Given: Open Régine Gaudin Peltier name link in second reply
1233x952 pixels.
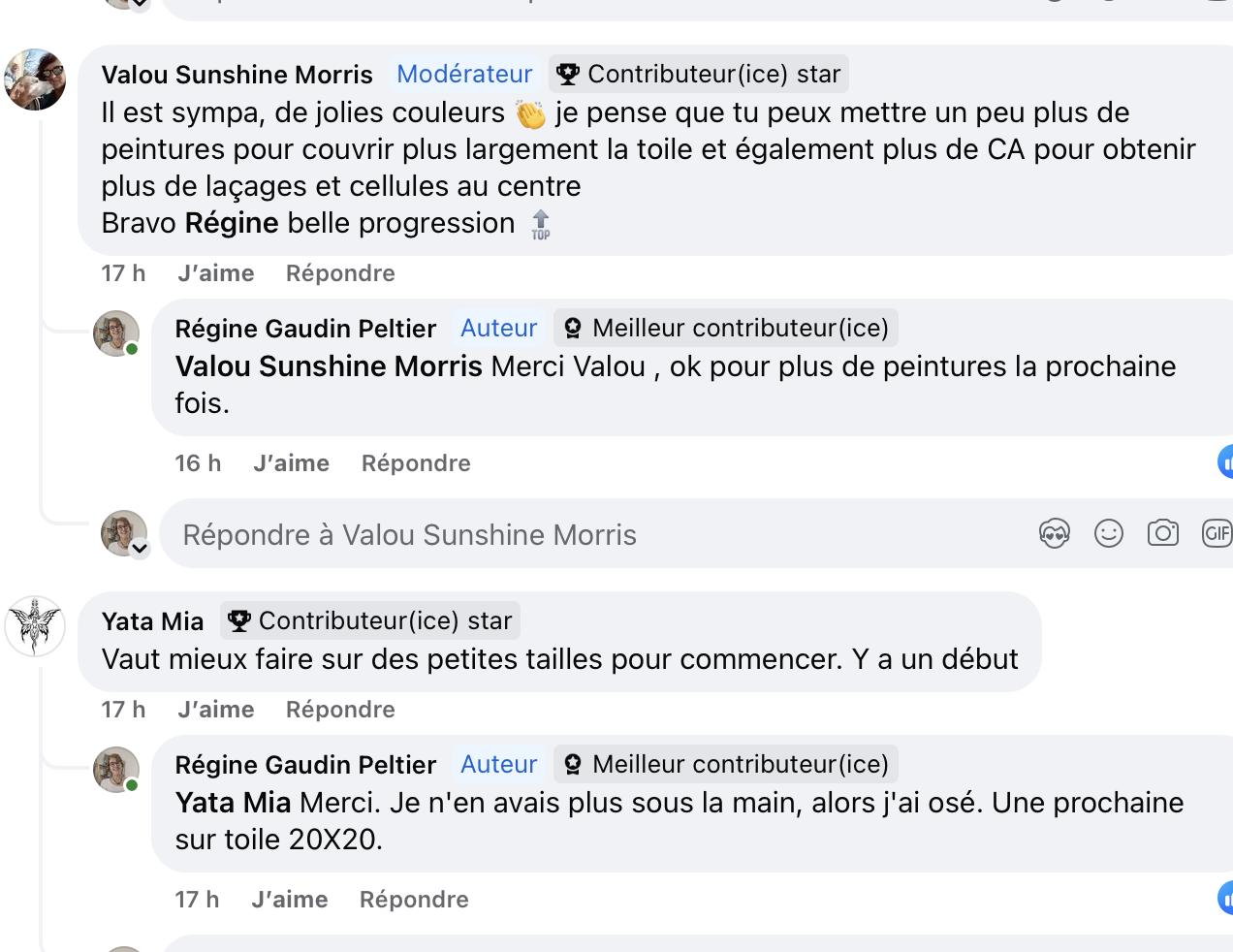Looking at the screenshot, I should point(305,765).
